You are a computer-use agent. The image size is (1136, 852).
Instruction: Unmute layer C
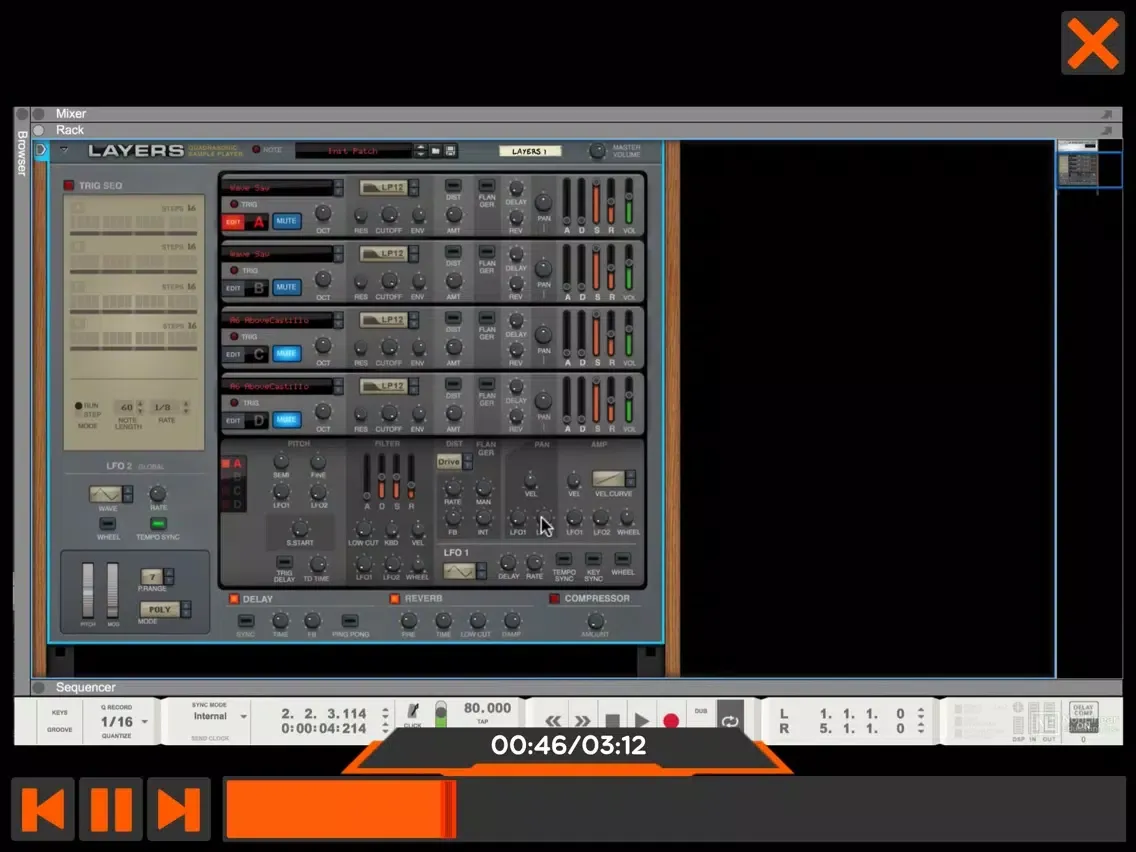pos(286,354)
